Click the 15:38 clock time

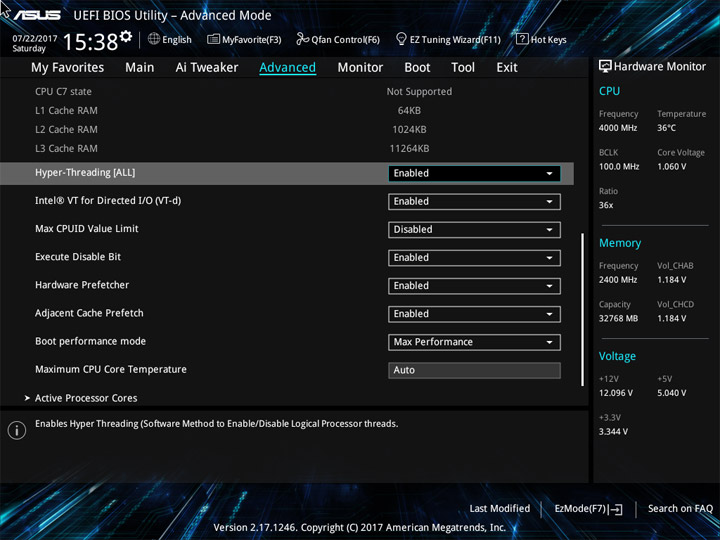pos(90,42)
